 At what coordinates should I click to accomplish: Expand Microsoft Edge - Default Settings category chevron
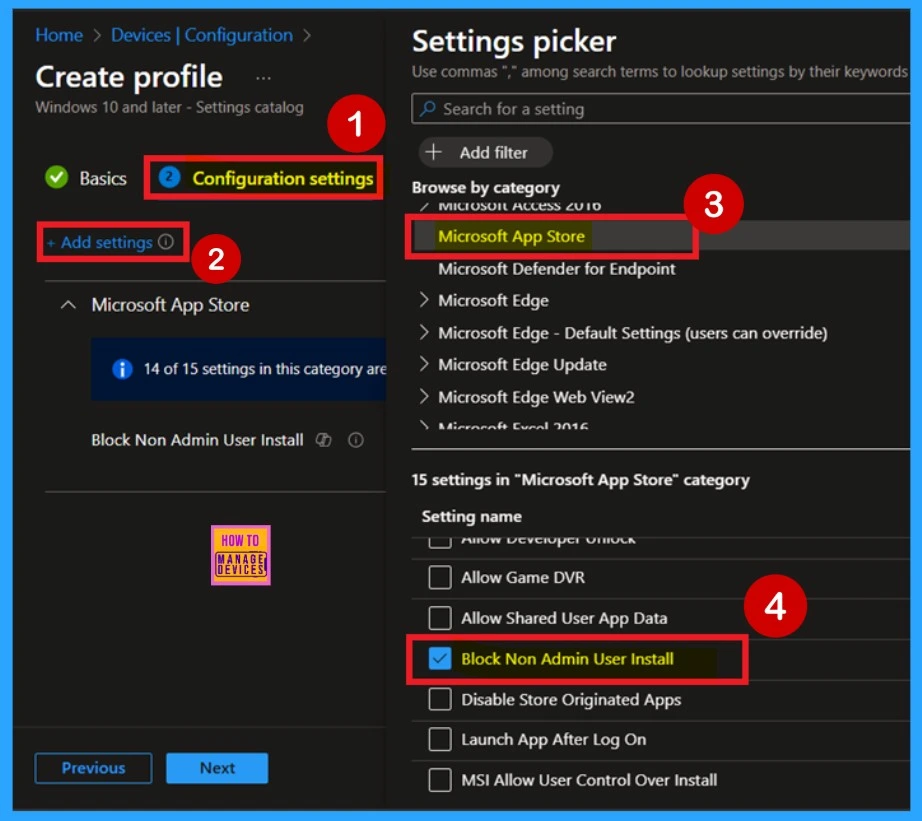point(423,332)
